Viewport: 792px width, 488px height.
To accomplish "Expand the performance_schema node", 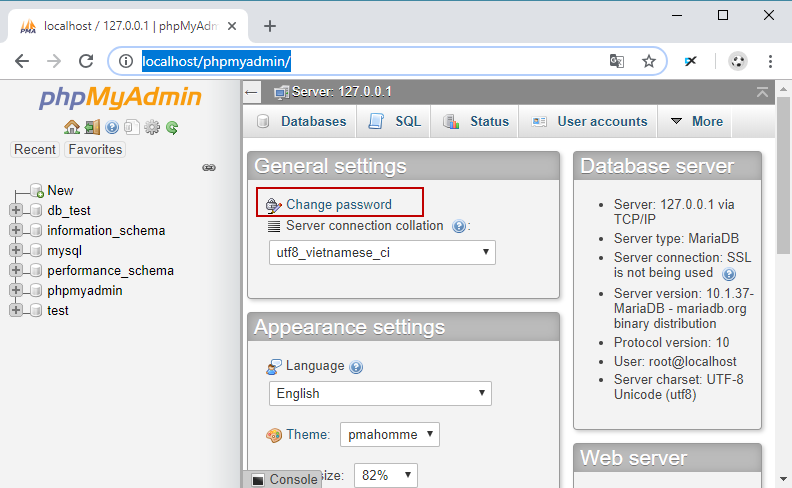I will 16,270.
